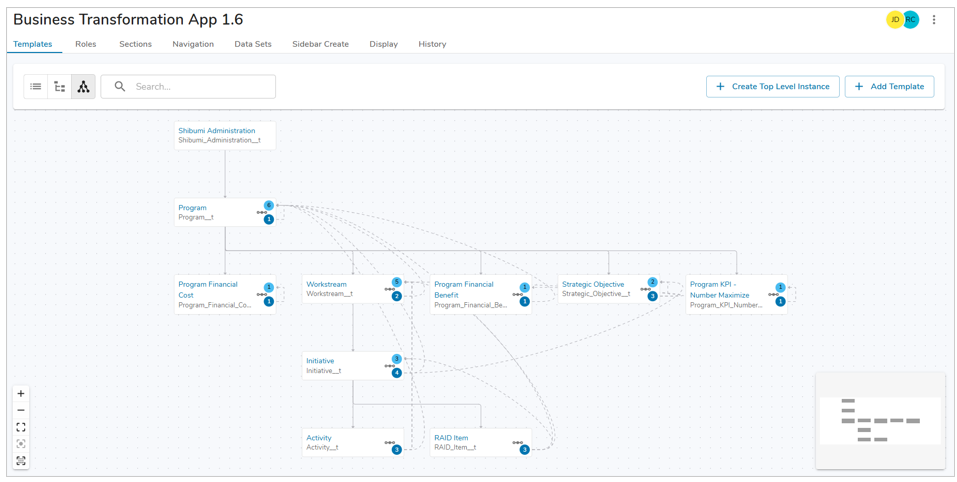Click the dark badge 4 on Initiative node

397,373
